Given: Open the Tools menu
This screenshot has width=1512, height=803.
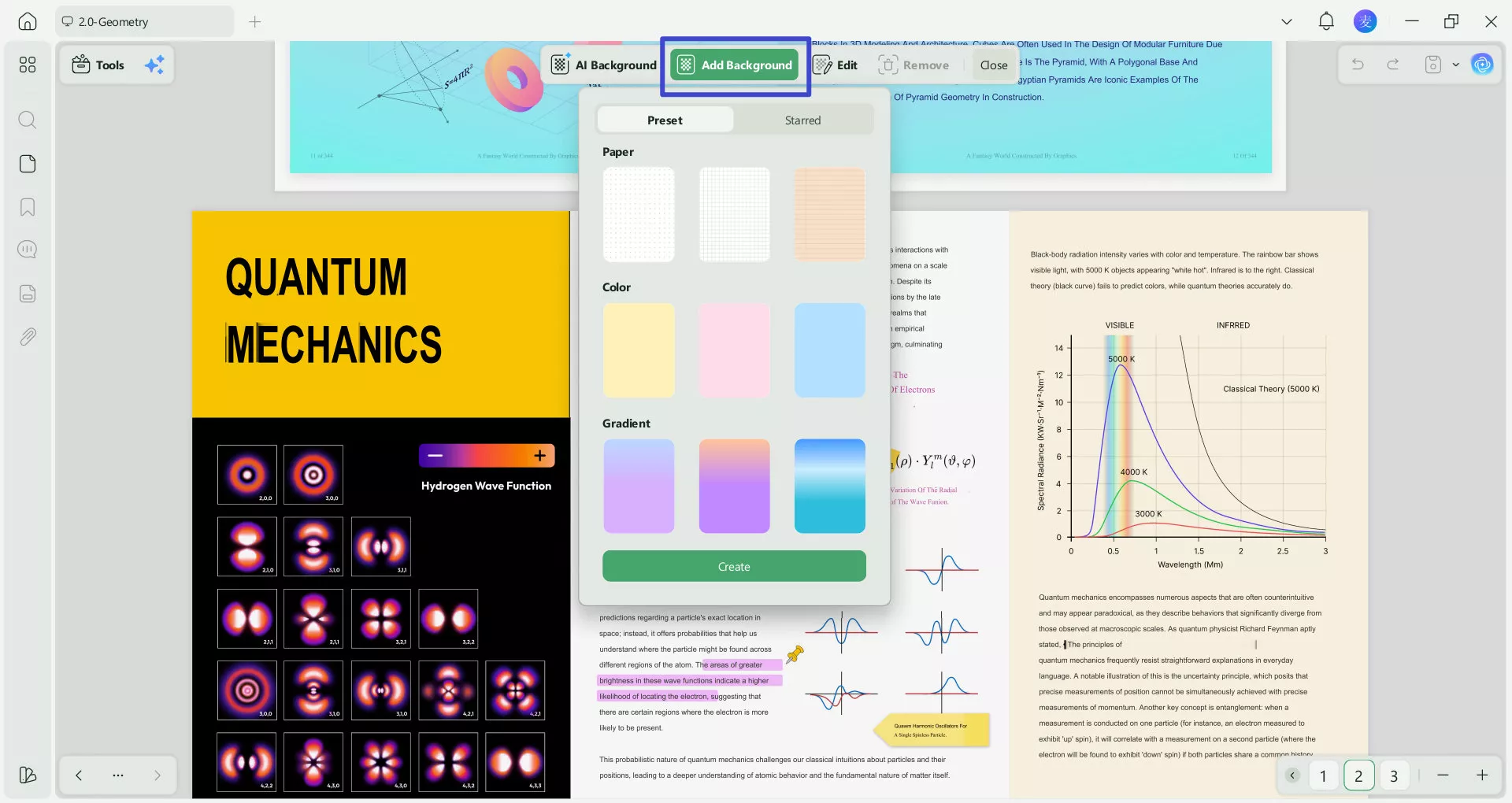Looking at the screenshot, I should tap(98, 65).
